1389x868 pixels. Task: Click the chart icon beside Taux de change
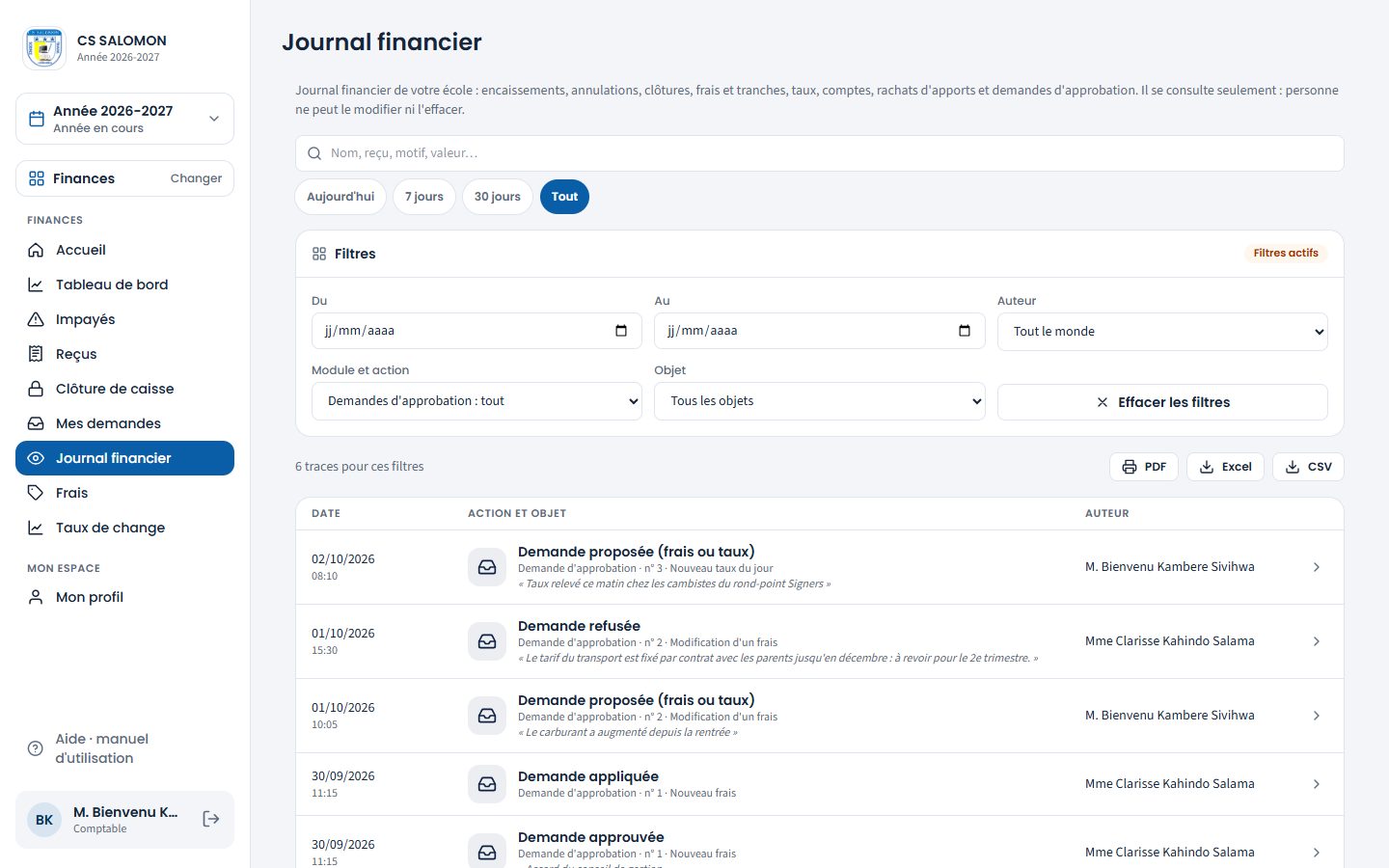(36, 528)
